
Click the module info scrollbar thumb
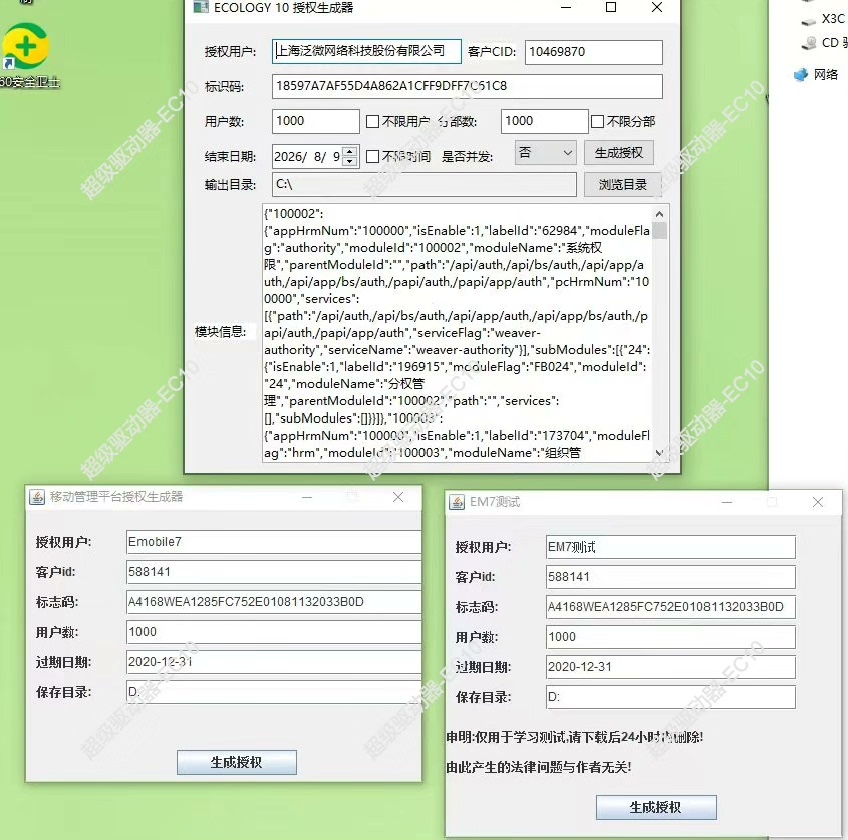click(x=659, y=230)
